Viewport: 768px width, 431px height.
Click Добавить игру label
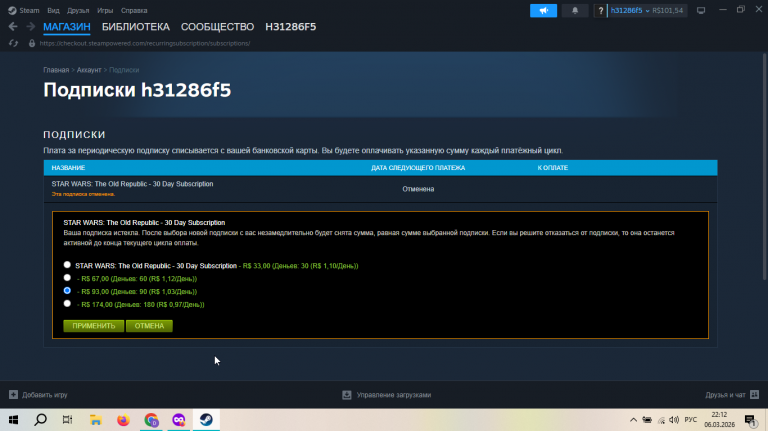[45, 395]
